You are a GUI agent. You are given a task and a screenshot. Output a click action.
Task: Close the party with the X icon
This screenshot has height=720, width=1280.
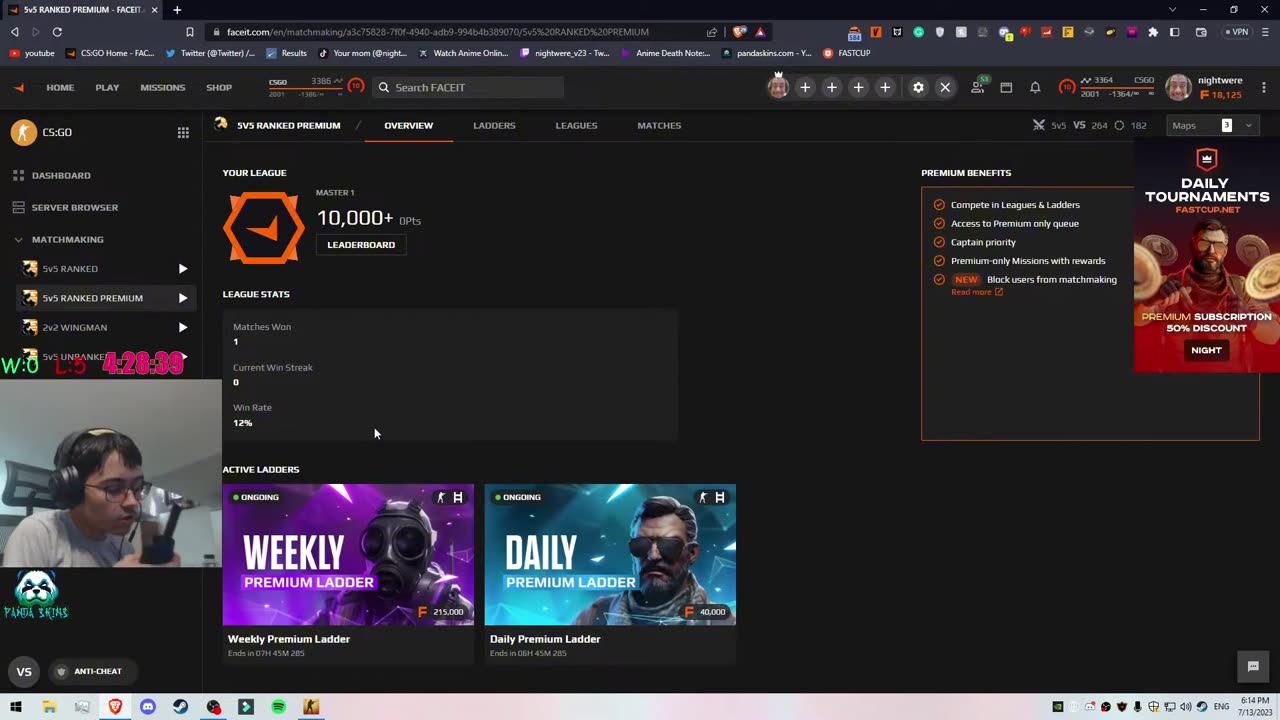945,87
